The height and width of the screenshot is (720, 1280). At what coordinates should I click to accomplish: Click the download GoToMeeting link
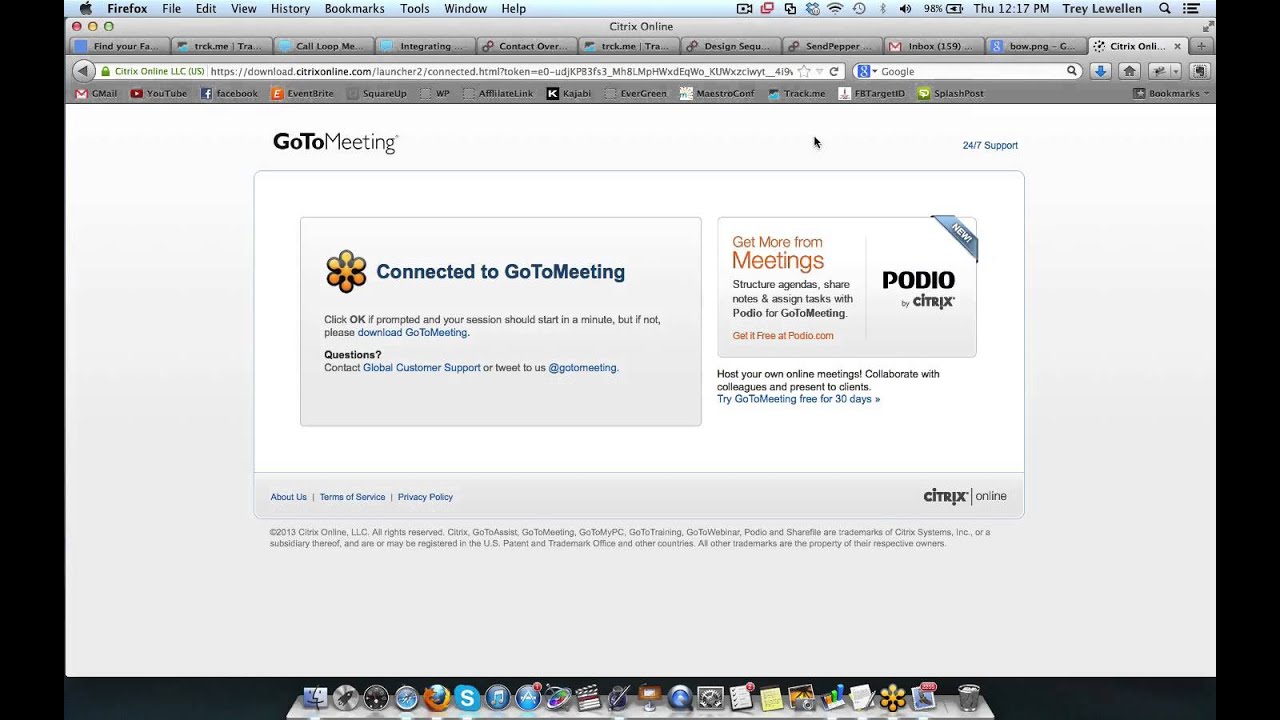[x=412, y=332]
